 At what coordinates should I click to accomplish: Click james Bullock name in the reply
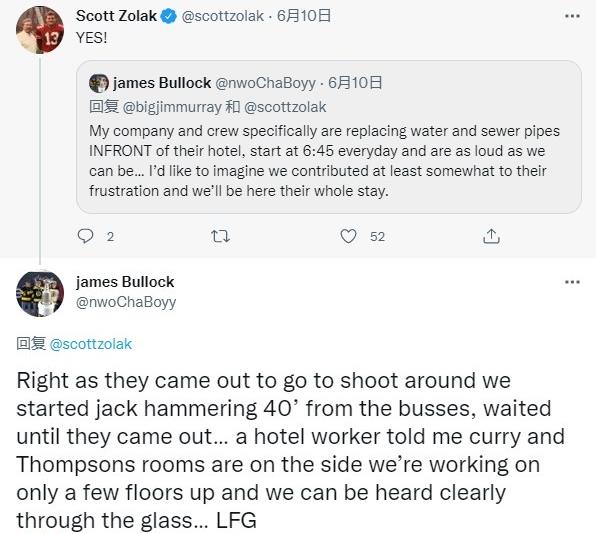tap(125, 282)
